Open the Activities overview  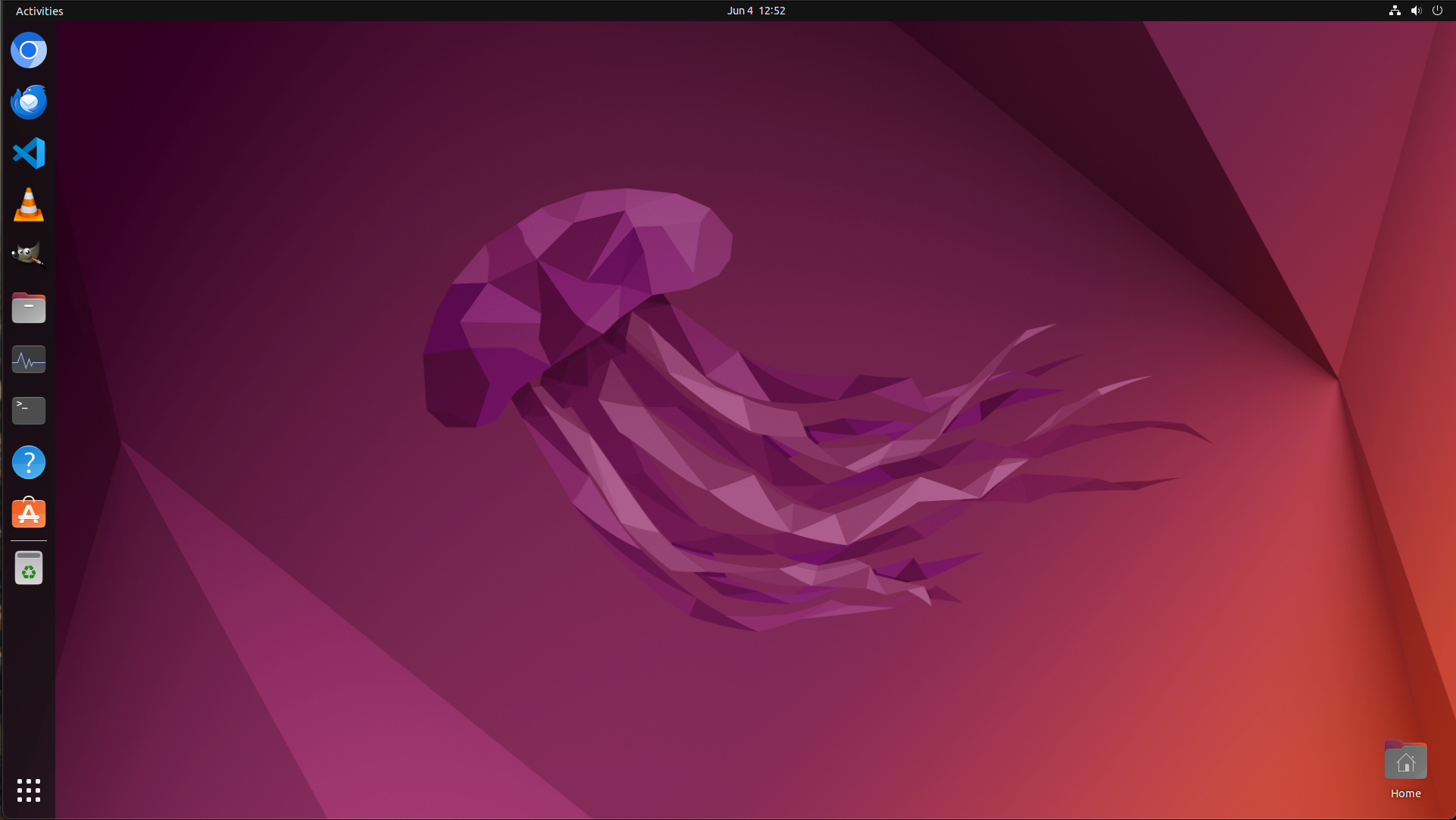coord(39,11)
